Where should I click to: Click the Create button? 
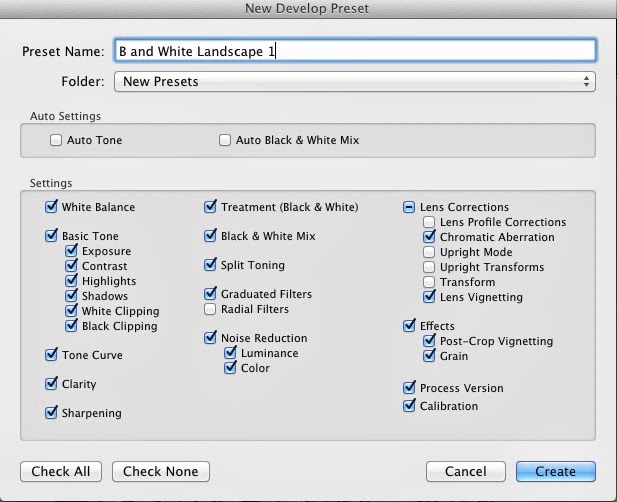(555, 471)
